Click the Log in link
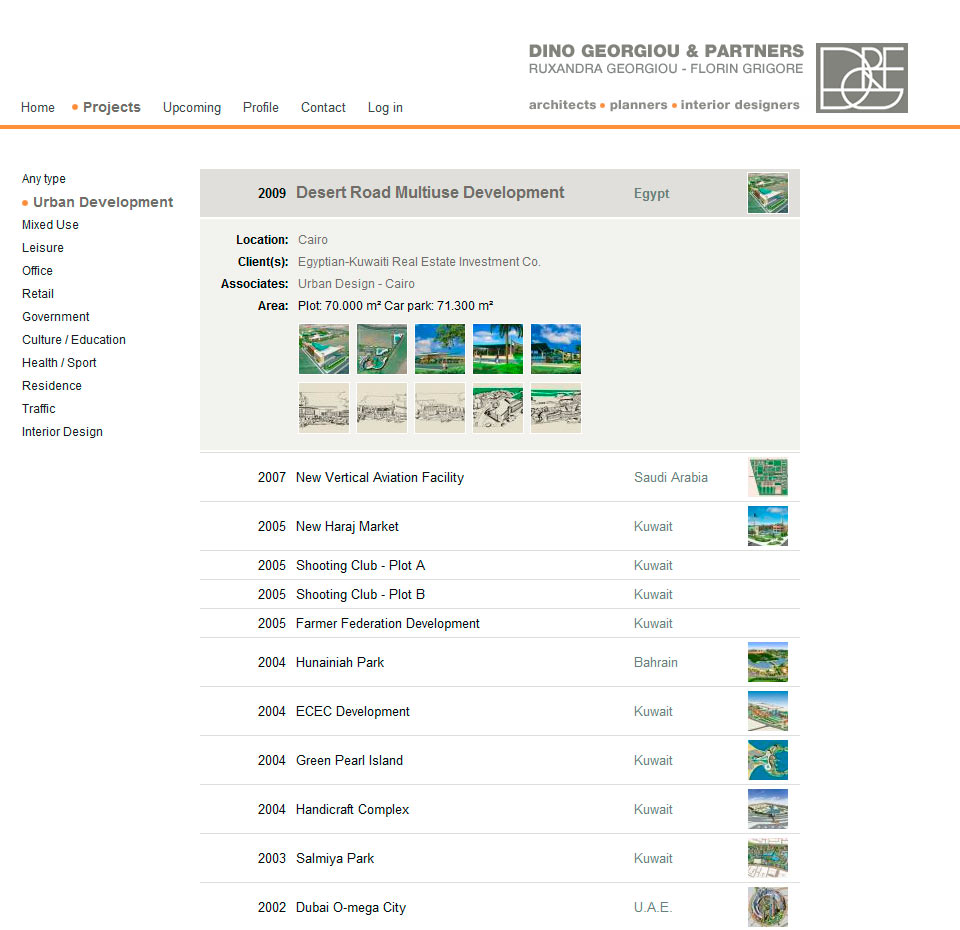Image resolution: width=960 pixels, height=930 pixels. tap(385, 108)
